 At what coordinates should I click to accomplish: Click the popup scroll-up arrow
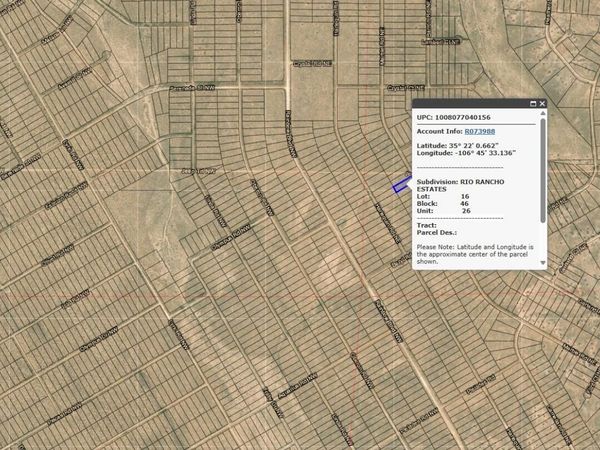click(543, 113)
